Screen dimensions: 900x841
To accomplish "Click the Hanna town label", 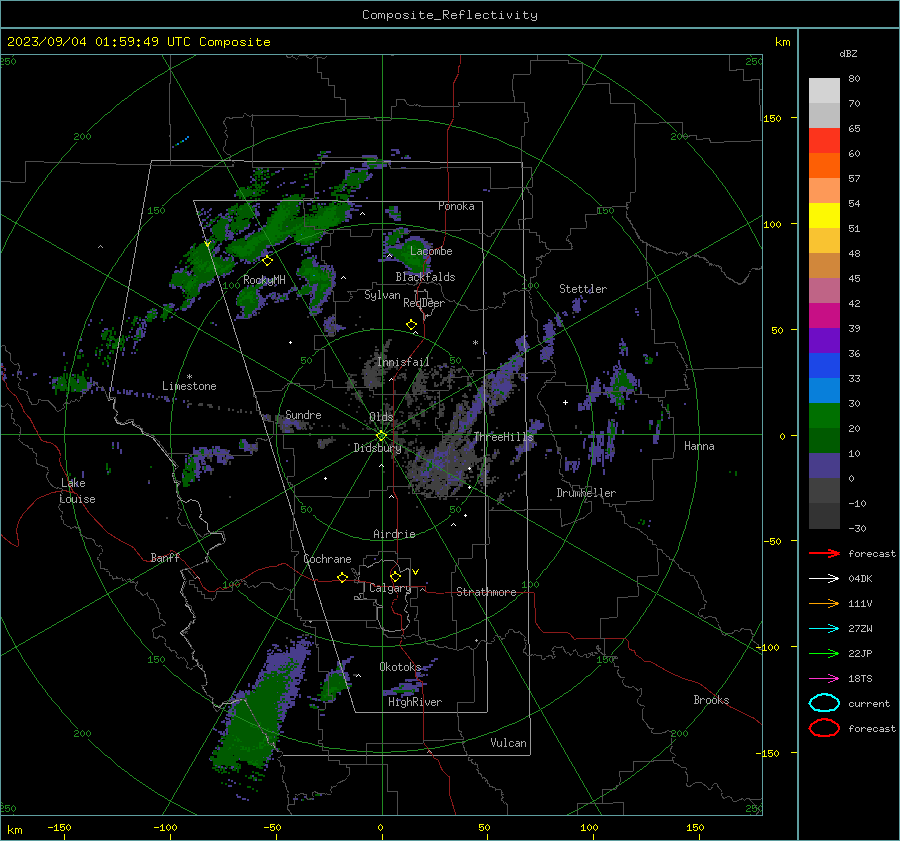I will pos(699,446).
